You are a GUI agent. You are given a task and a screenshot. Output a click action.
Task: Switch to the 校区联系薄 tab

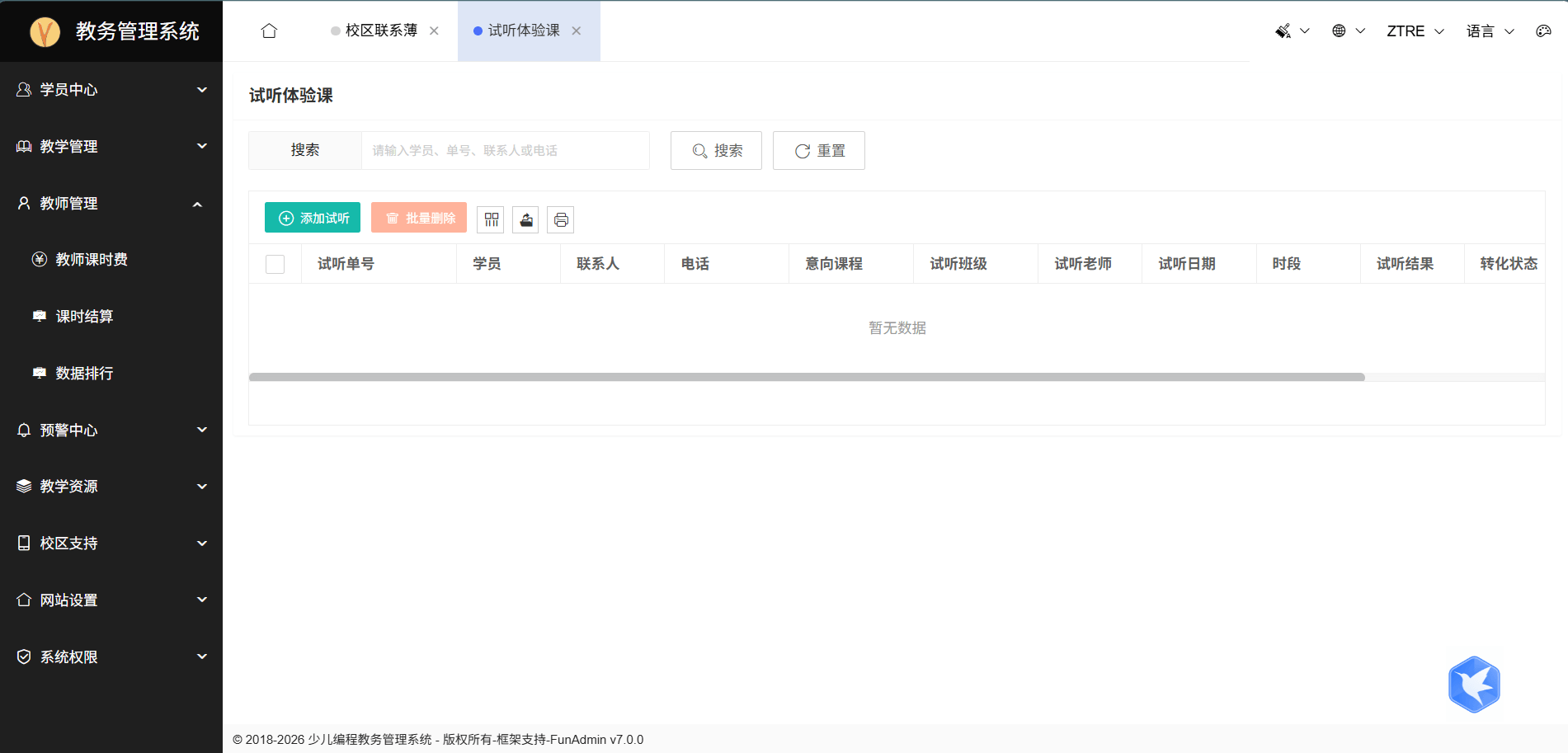point(381,31)
